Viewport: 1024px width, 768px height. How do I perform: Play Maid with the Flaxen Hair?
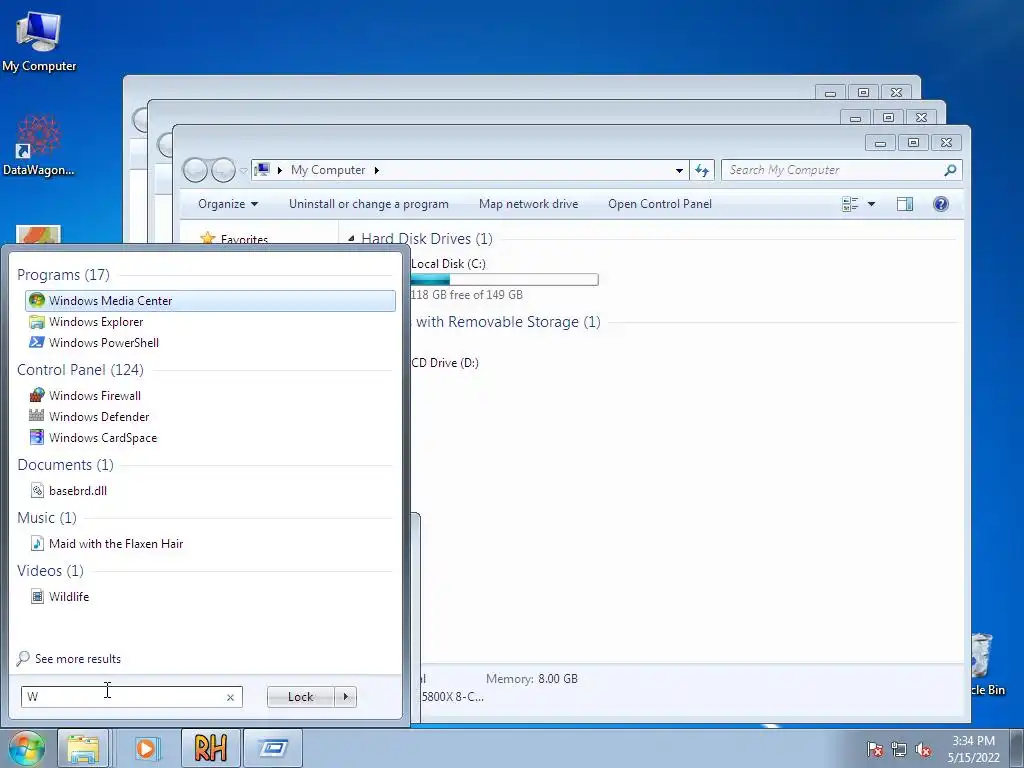[106, 543]
